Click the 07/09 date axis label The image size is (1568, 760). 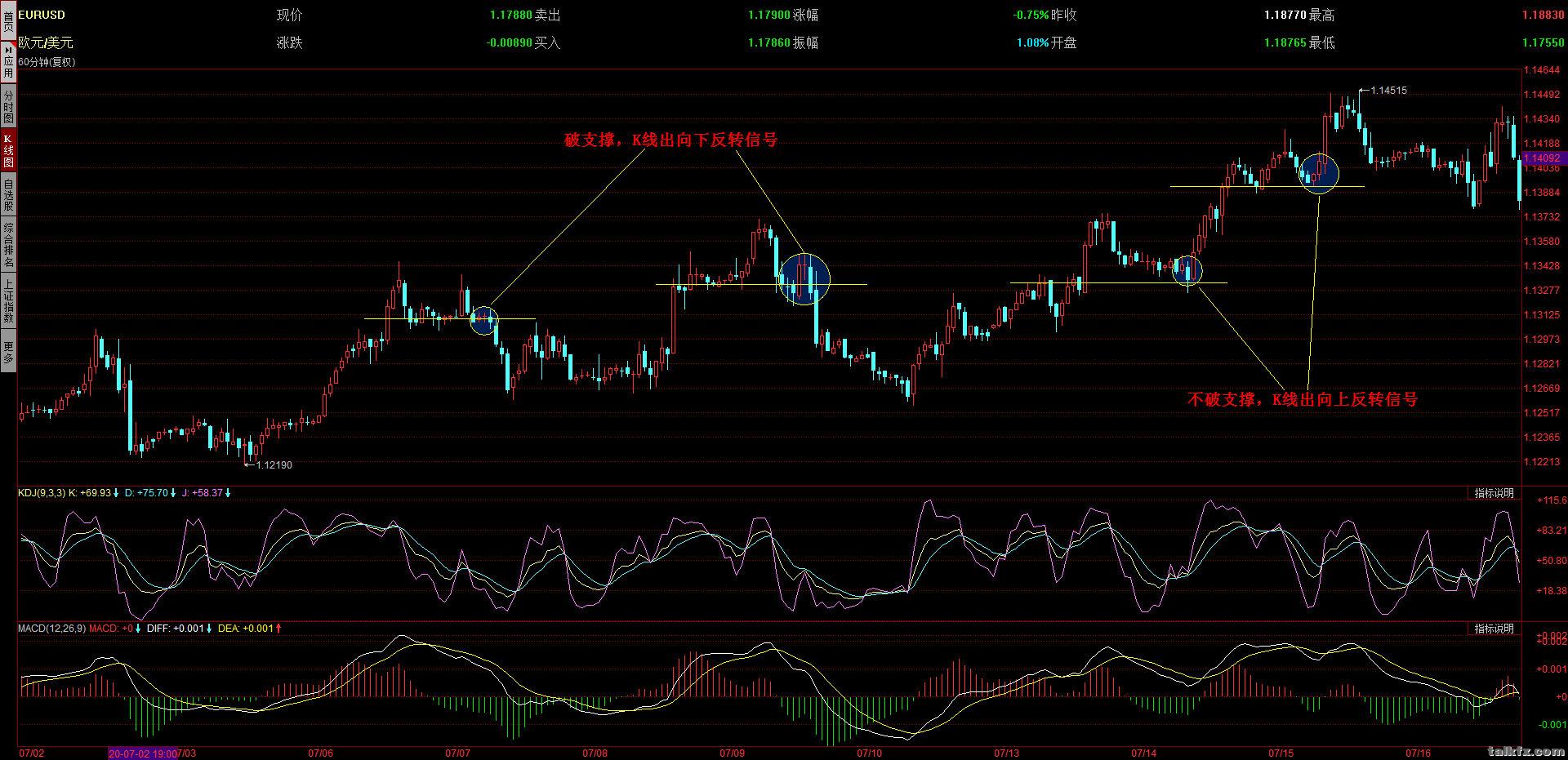[x=732, y=753]
